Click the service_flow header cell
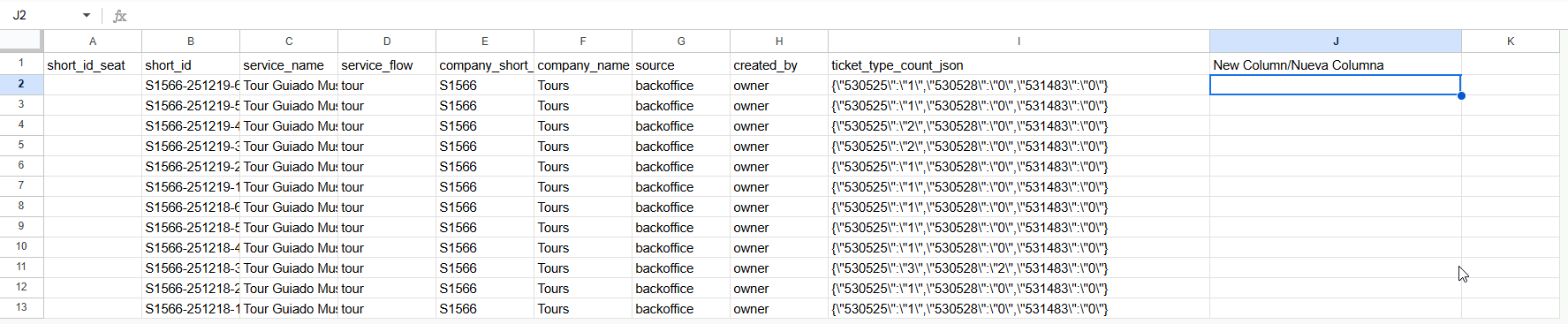The image size is (1568, 324). 387,64
